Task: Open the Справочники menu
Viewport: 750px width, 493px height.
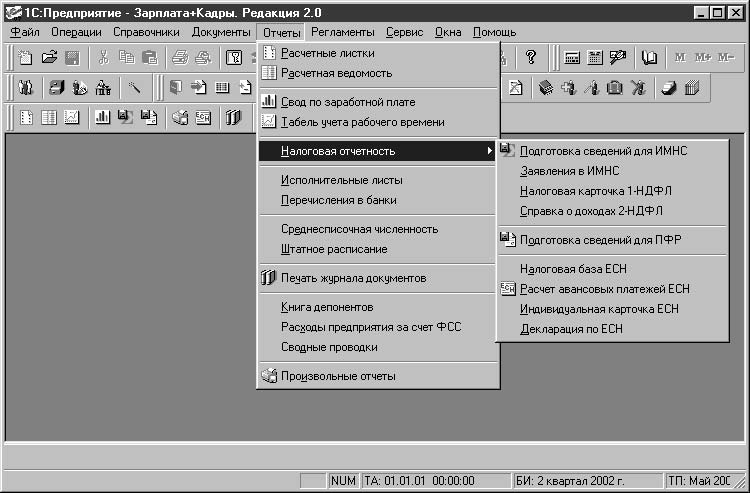Action: [146, 32]
